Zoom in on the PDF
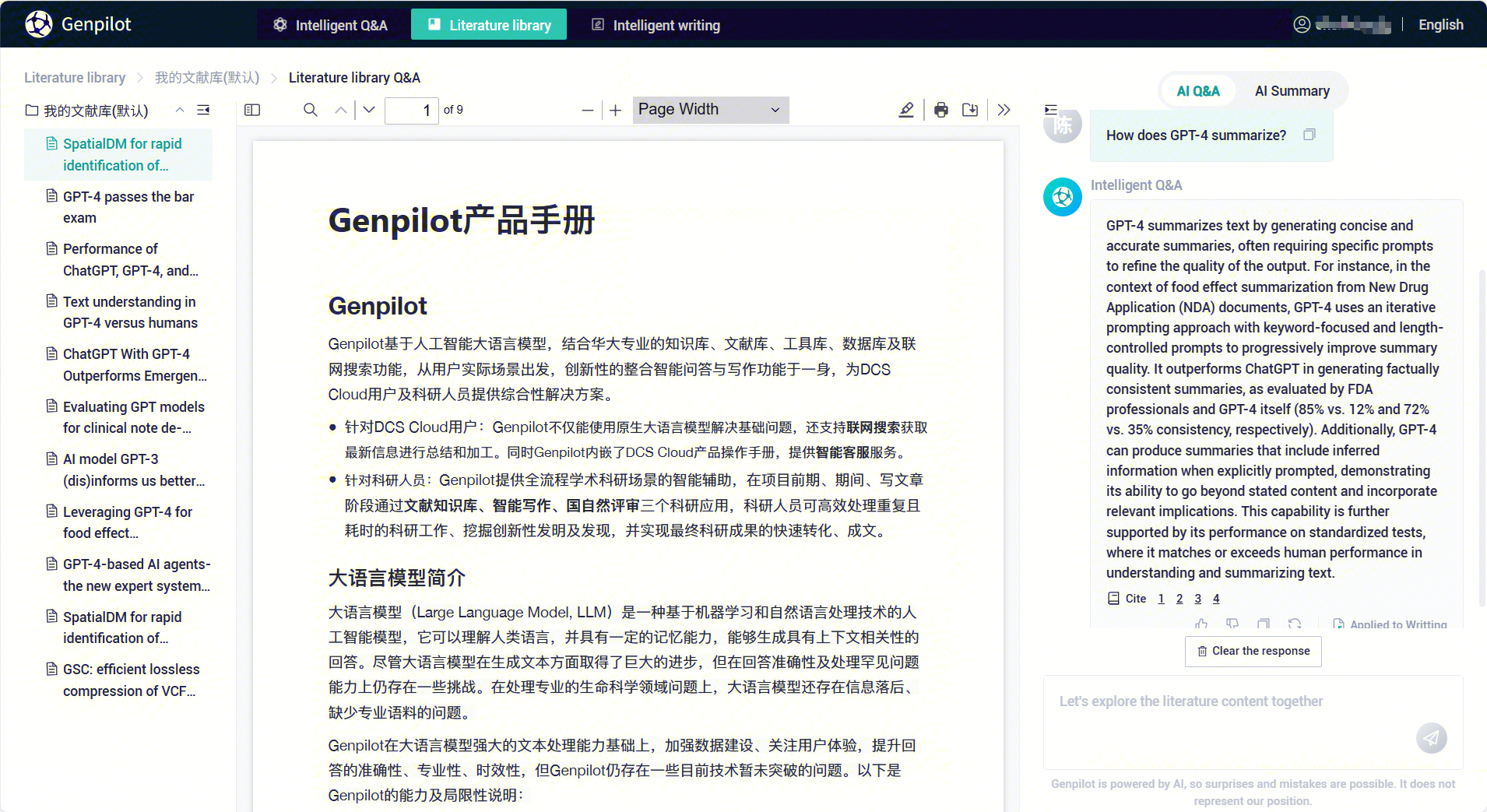This screenshot has width=1487, height=812. pos(615,111)
